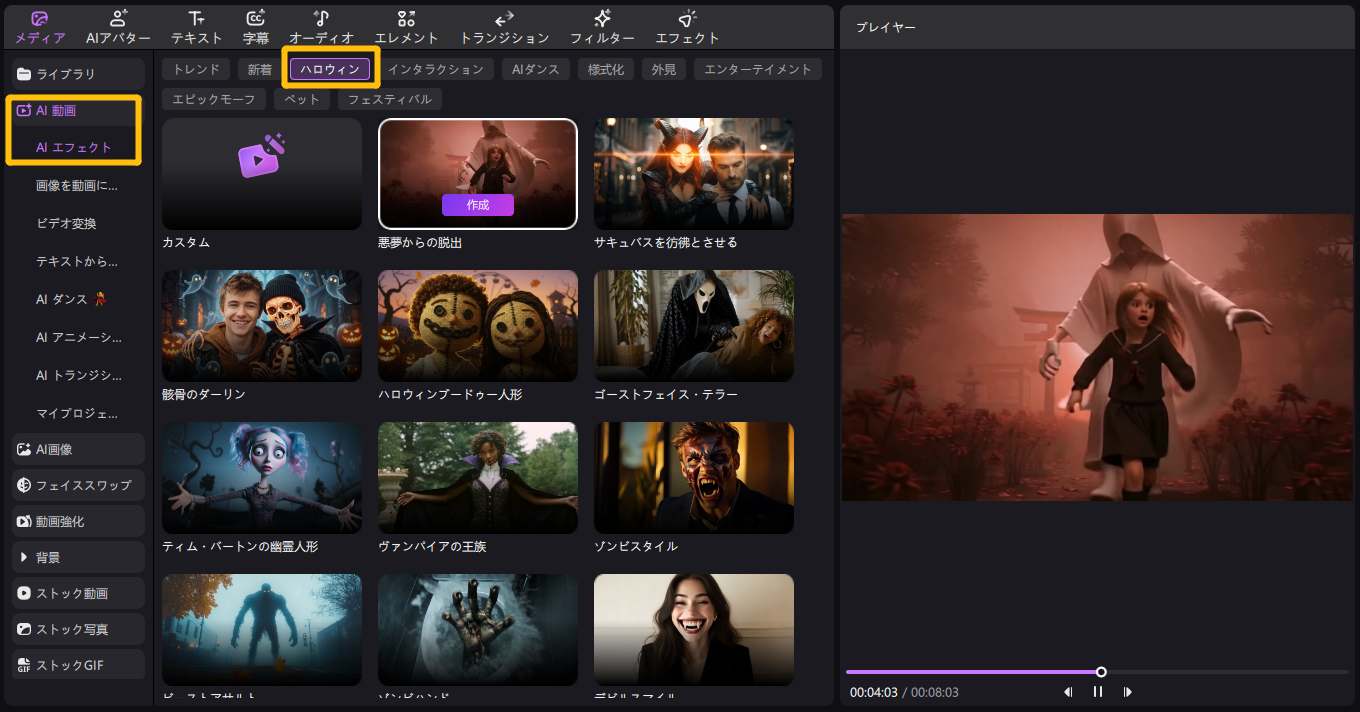The width and height of the screenshot is (1360, 712).
Task: Click the purple 作成 button
Action: [477, 205]
